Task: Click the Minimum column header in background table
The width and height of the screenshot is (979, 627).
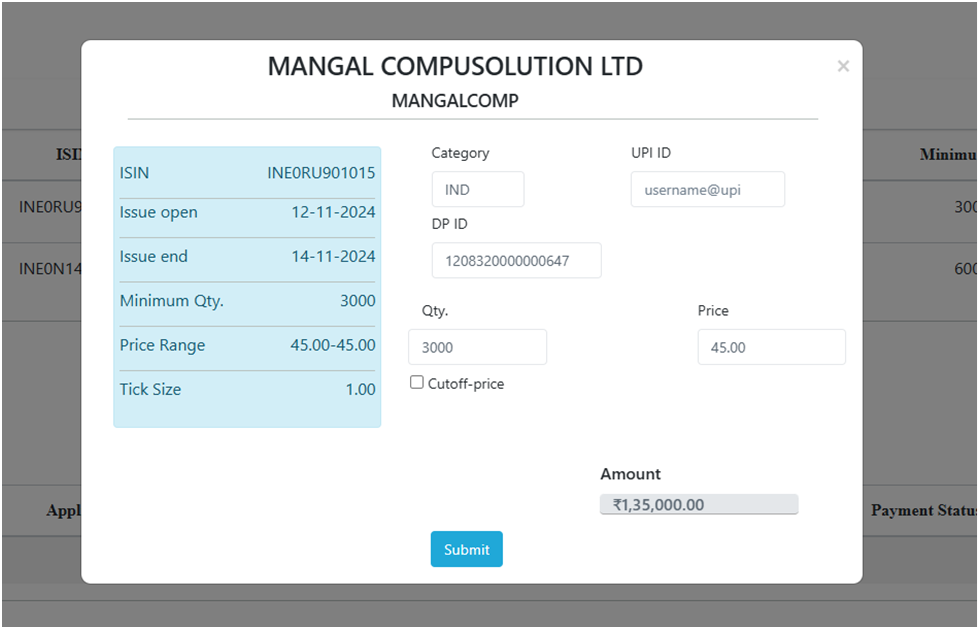Action: point(948,155)
